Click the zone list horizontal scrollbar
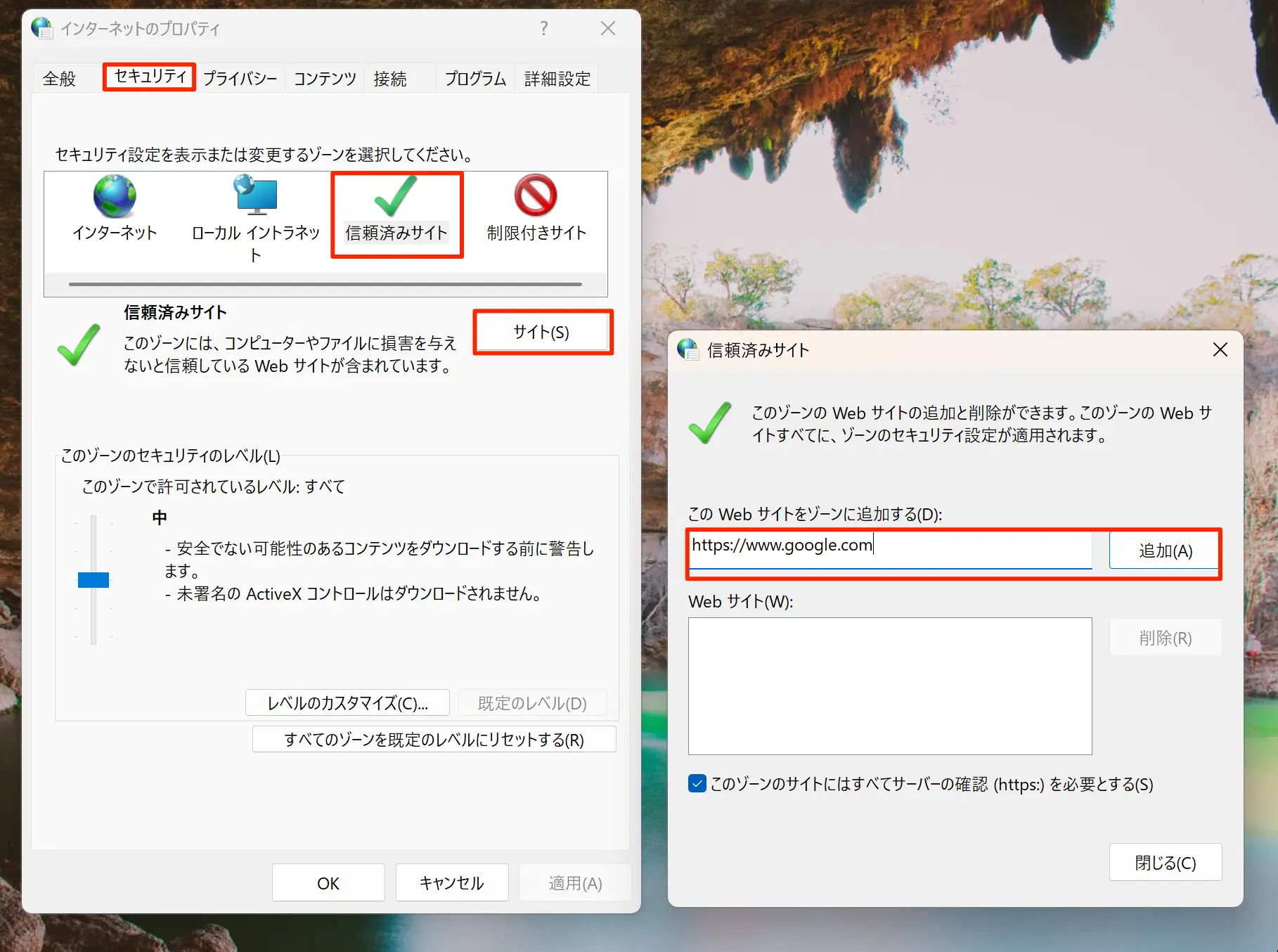Image resolution: width=1278 pixels, height=952 pixels. pyautogui.click(x=325, y=284)
